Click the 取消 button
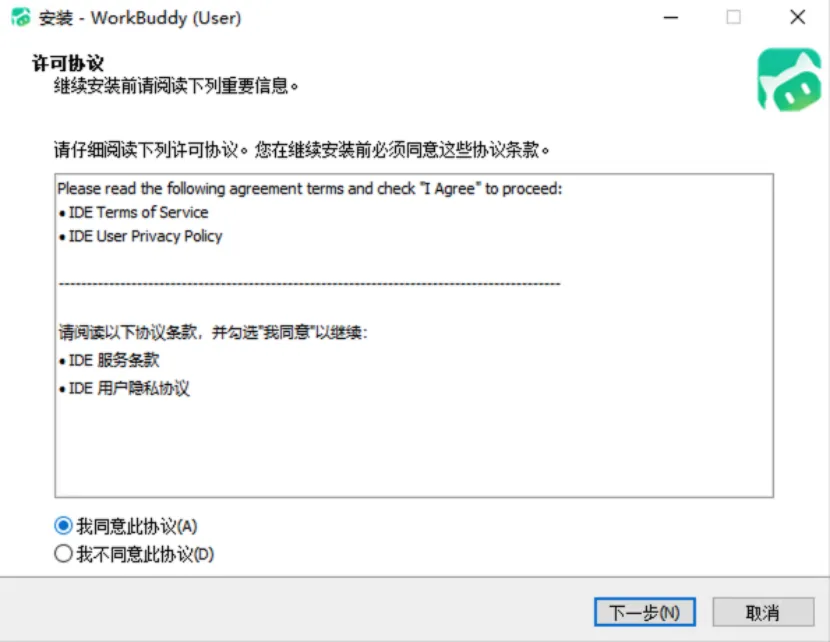The image size is (830, 642). 763,612
